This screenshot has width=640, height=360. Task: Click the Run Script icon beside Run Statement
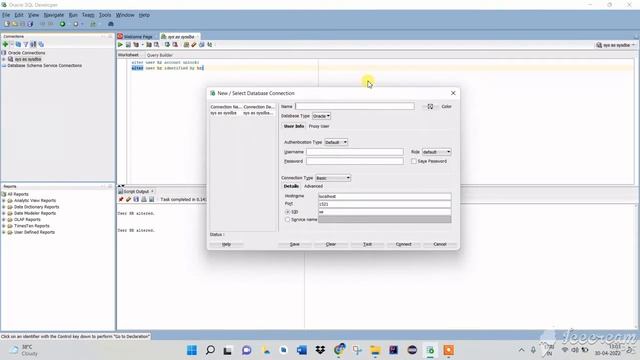point(128,44)
